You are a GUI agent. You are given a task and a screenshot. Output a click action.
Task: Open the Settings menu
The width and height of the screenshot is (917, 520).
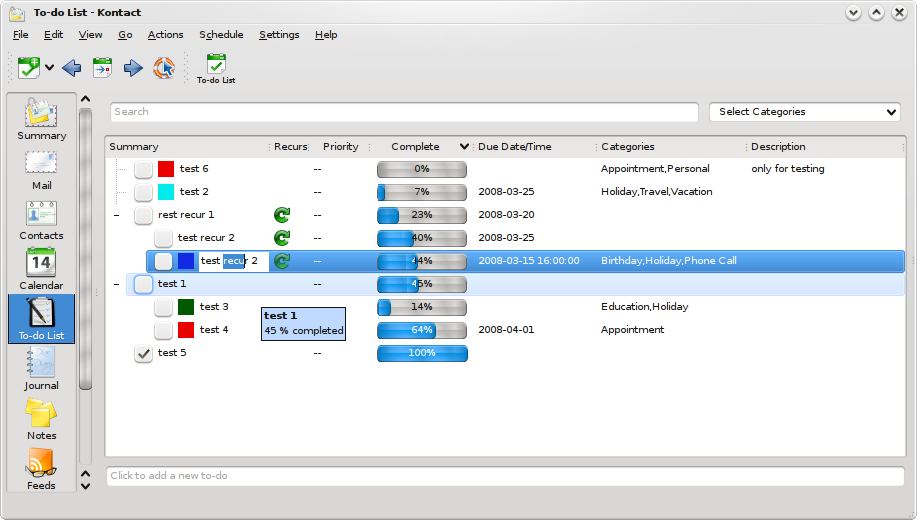(x=279, y=35)
